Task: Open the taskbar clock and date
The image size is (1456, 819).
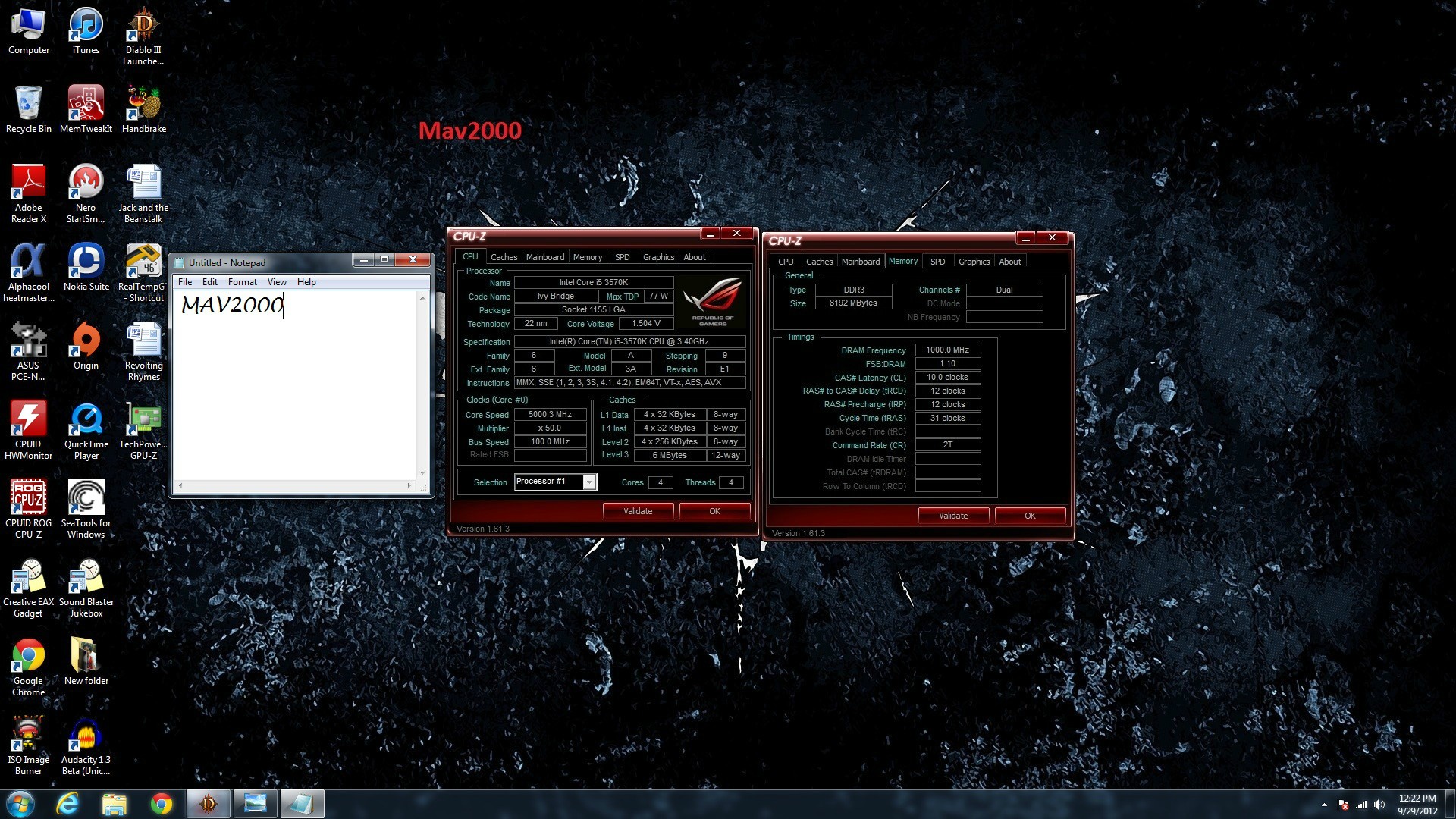Action: [1417, 805]
